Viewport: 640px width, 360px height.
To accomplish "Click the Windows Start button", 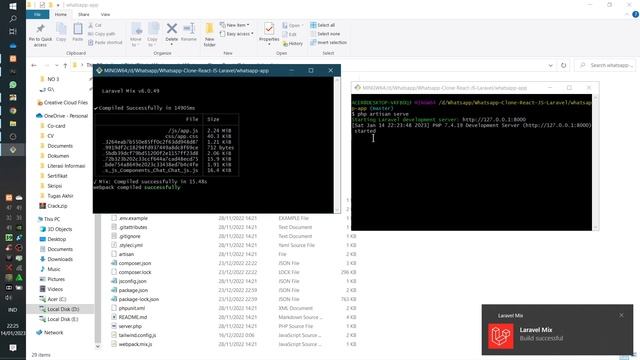I will click(x=13, y=7).
